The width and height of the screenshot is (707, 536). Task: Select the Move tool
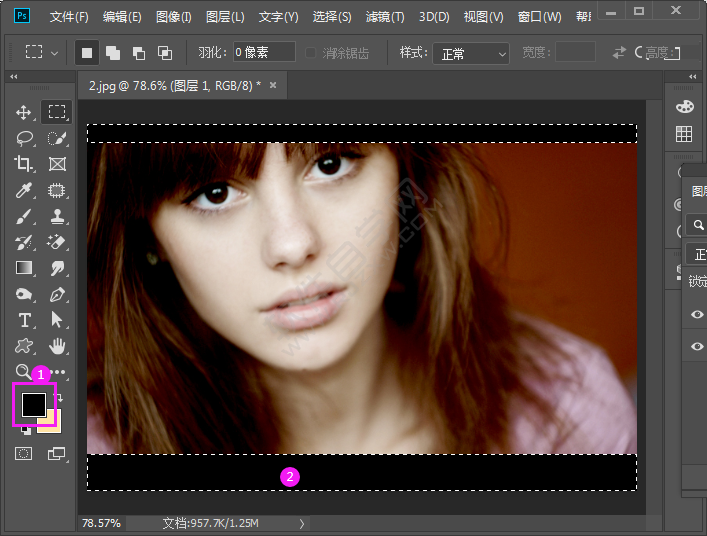(24, 112)
